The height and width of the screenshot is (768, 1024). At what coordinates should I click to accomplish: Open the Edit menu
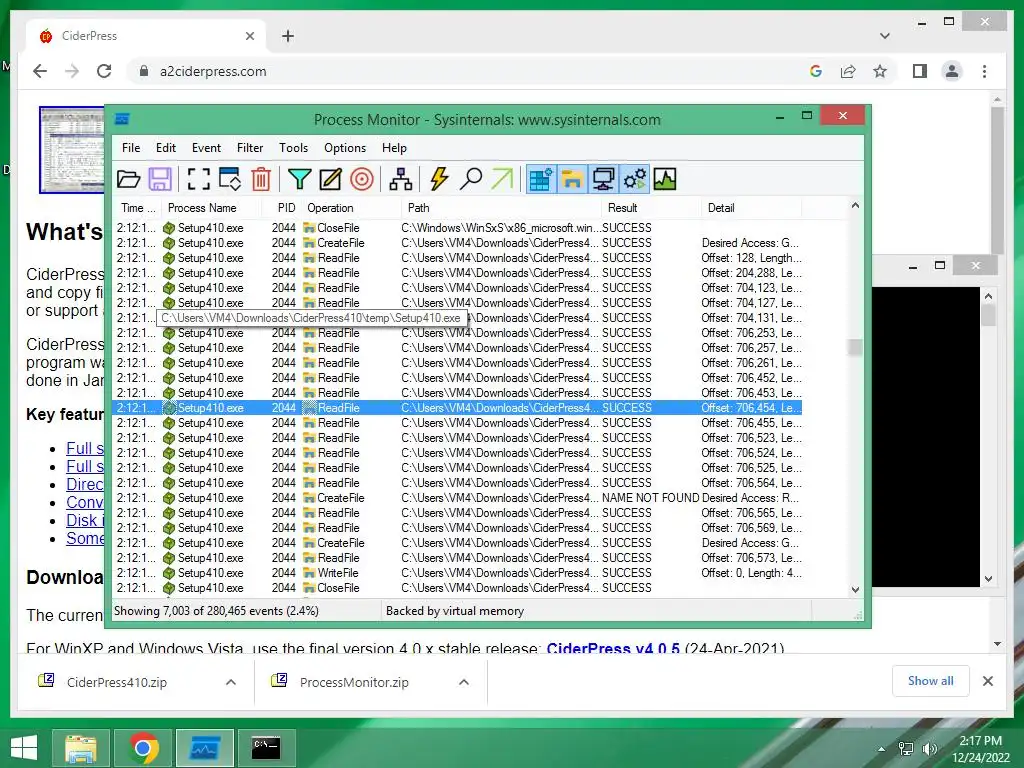(x=165, y=148)
